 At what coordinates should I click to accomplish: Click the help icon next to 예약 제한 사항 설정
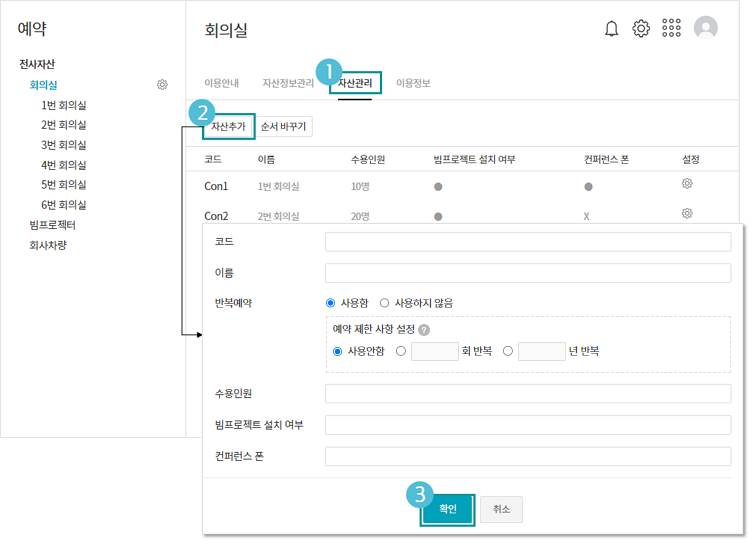(x=424, y=330)
